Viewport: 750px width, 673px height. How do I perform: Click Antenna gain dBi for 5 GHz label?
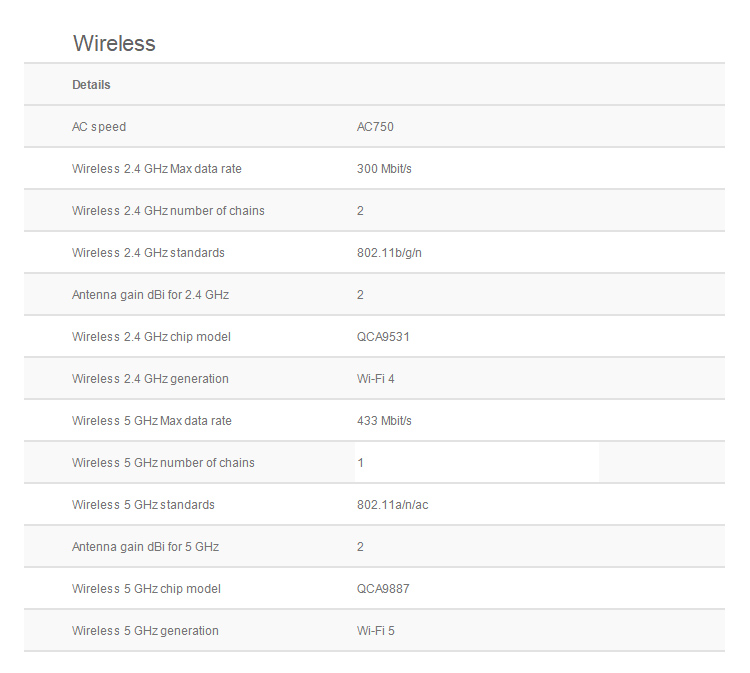[145, 547]
